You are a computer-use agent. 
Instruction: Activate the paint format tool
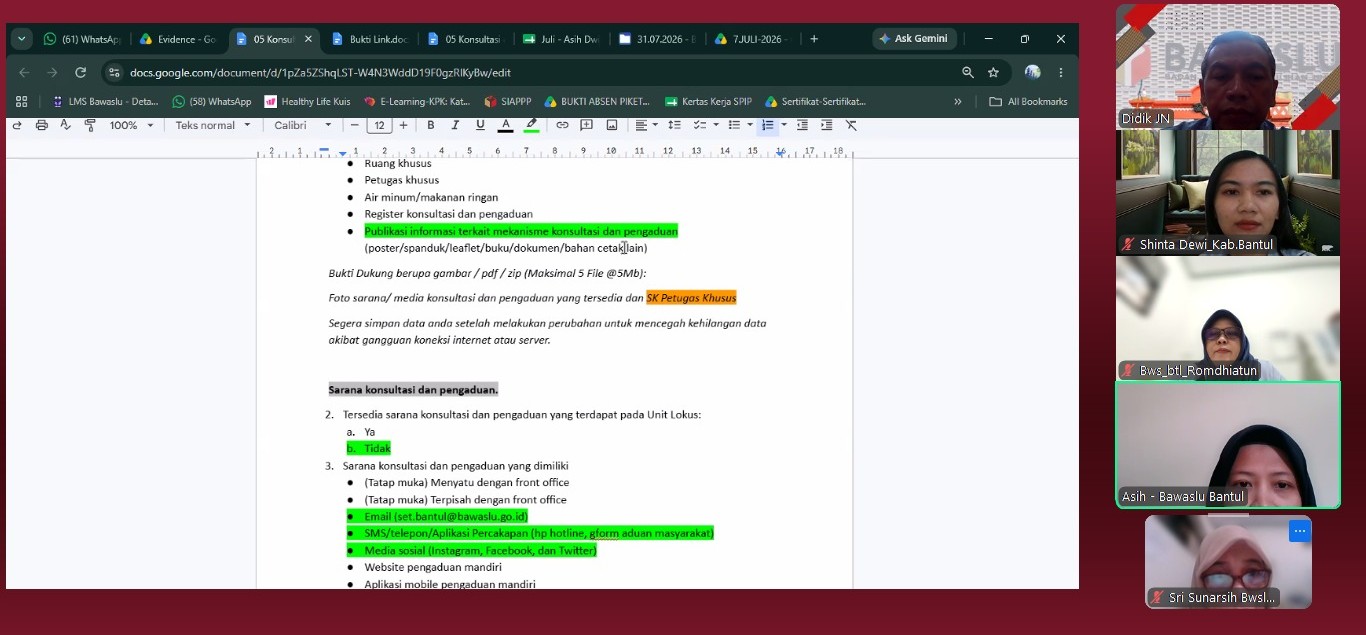tap(90, 125)
